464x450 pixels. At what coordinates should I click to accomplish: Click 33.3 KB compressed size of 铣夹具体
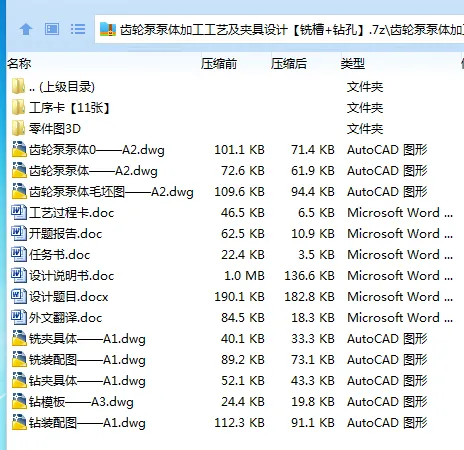coord(313,339)
